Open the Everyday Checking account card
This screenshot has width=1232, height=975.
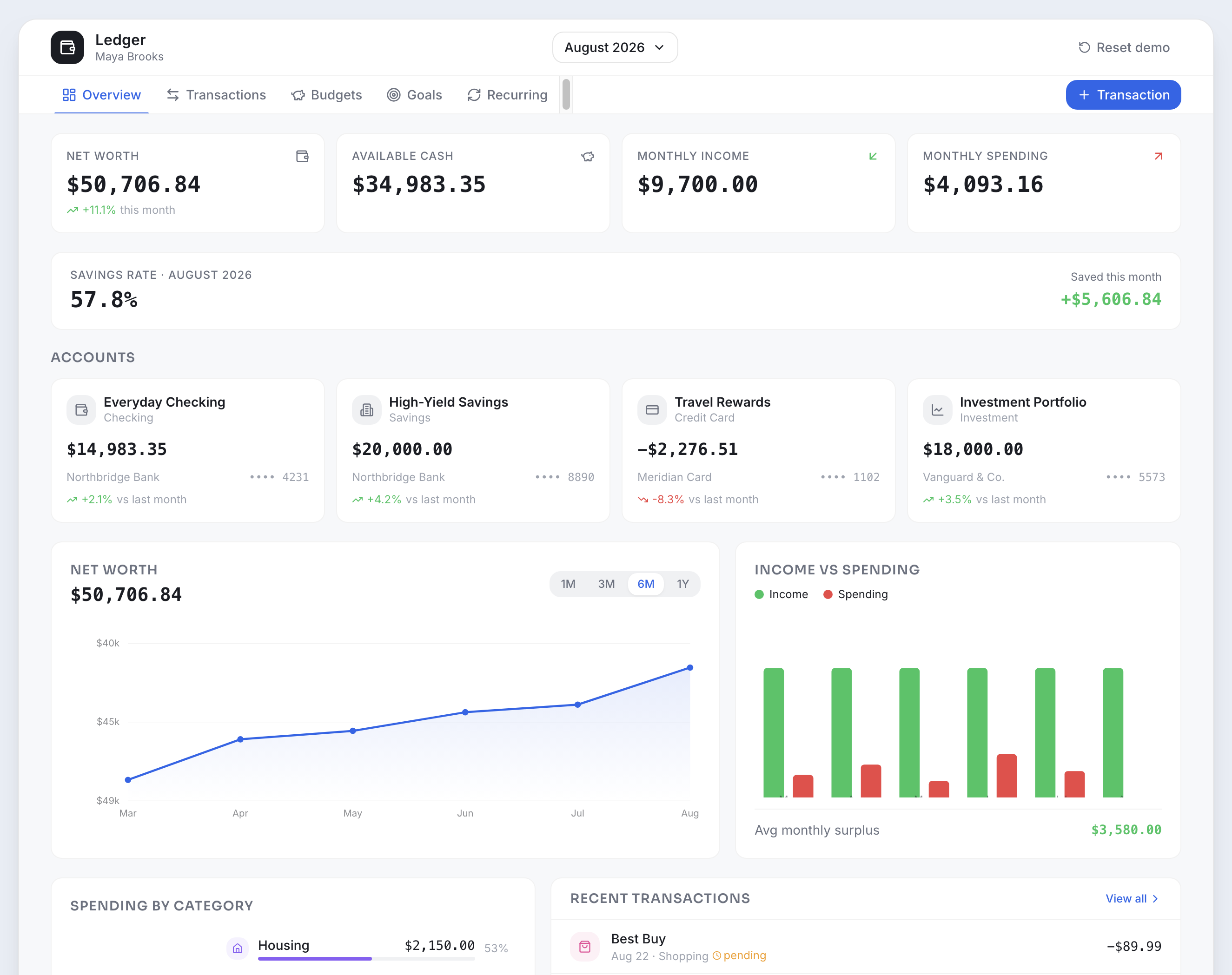(188, 450)
